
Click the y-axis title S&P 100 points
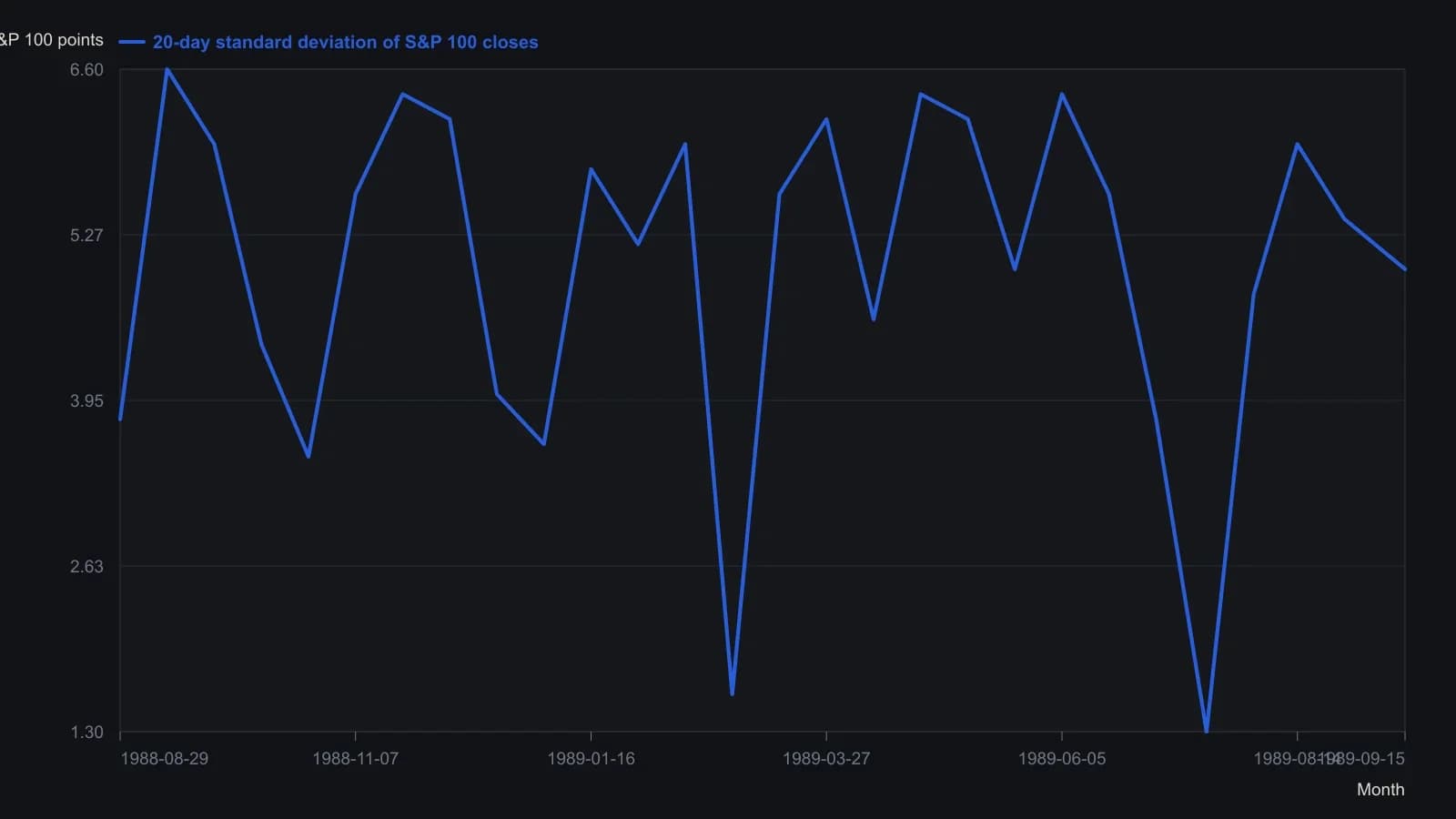pyautogui.click(x=51, y=40)
